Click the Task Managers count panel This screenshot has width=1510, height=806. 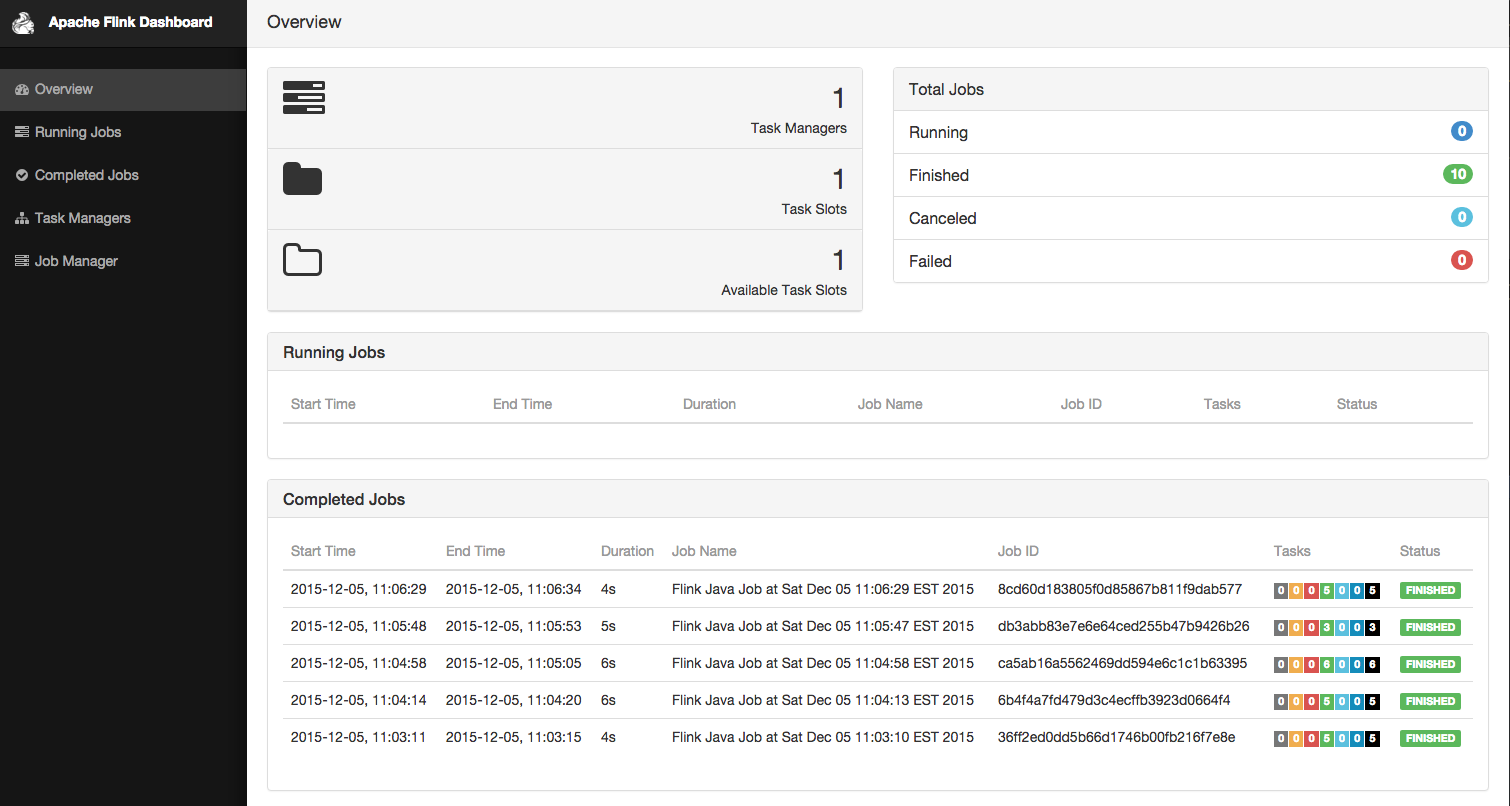click(565, 108)
